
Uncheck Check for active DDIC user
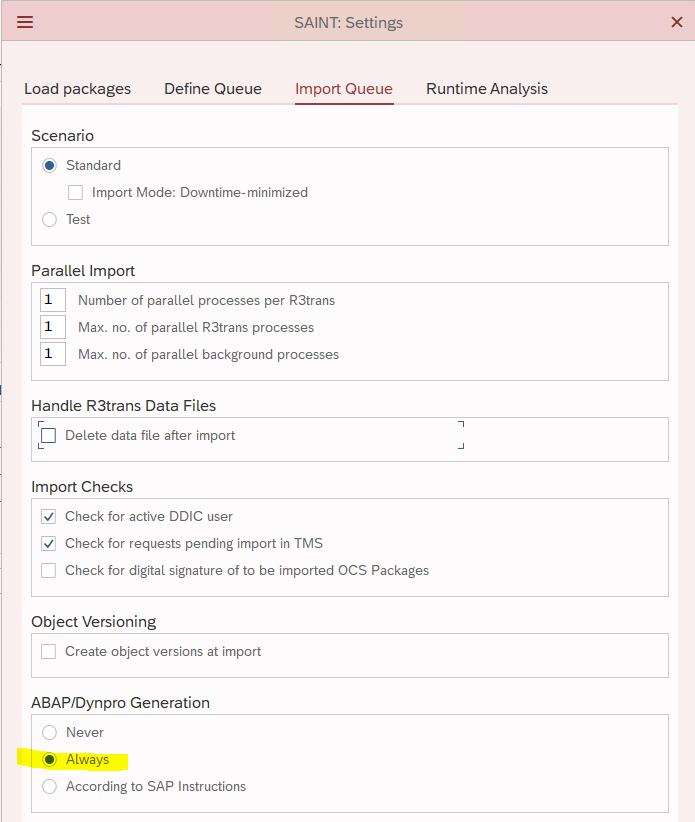click(x=48, y=516)
